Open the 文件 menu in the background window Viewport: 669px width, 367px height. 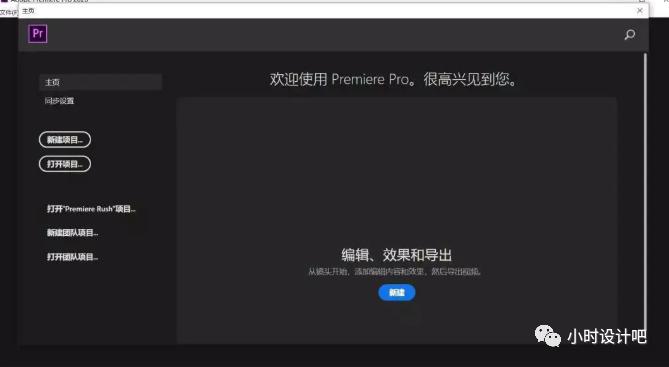click(9, 12)
